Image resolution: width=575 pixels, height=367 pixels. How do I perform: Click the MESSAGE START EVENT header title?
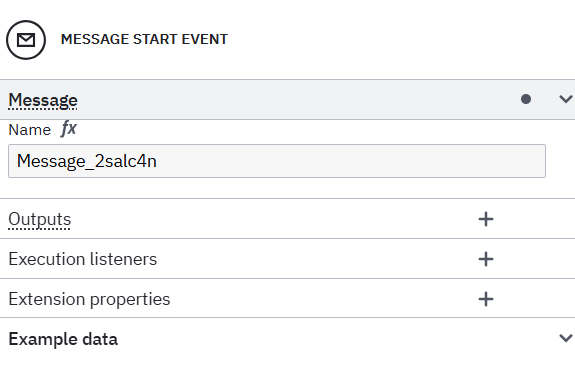[x=144, y=39]
